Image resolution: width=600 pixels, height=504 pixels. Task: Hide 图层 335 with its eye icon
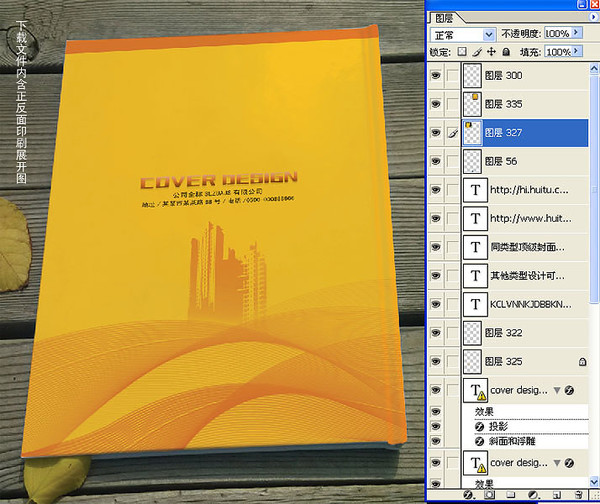point(435,104)
